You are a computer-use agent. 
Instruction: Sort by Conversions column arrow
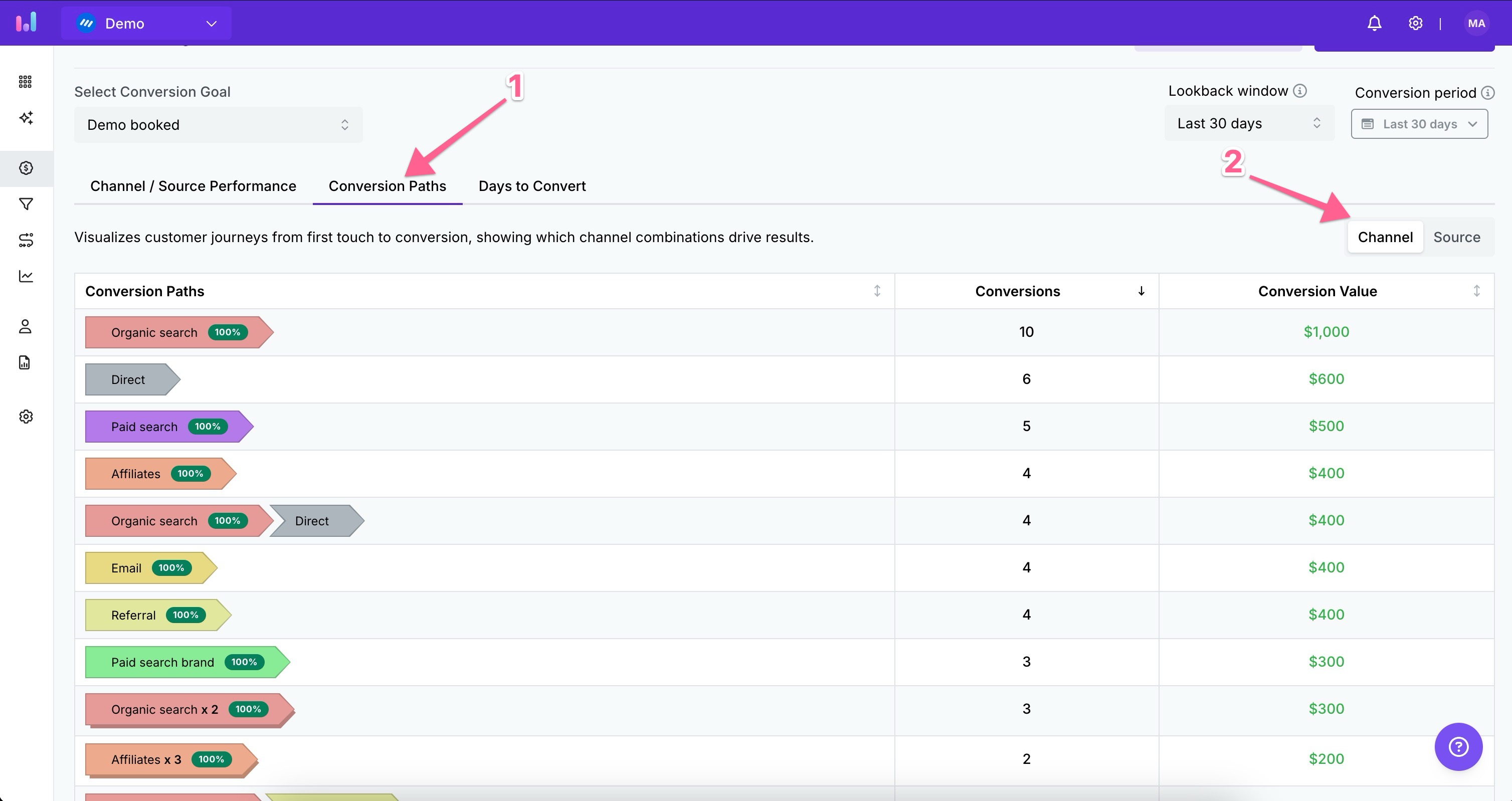click(1141, 291)
